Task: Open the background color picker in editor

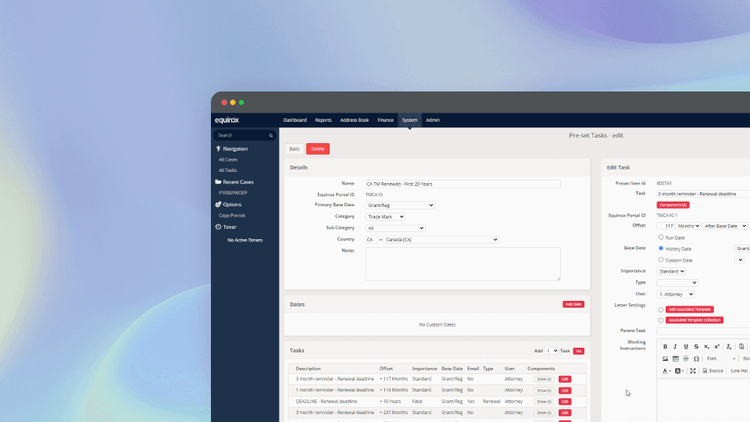Action: (679, 371)
